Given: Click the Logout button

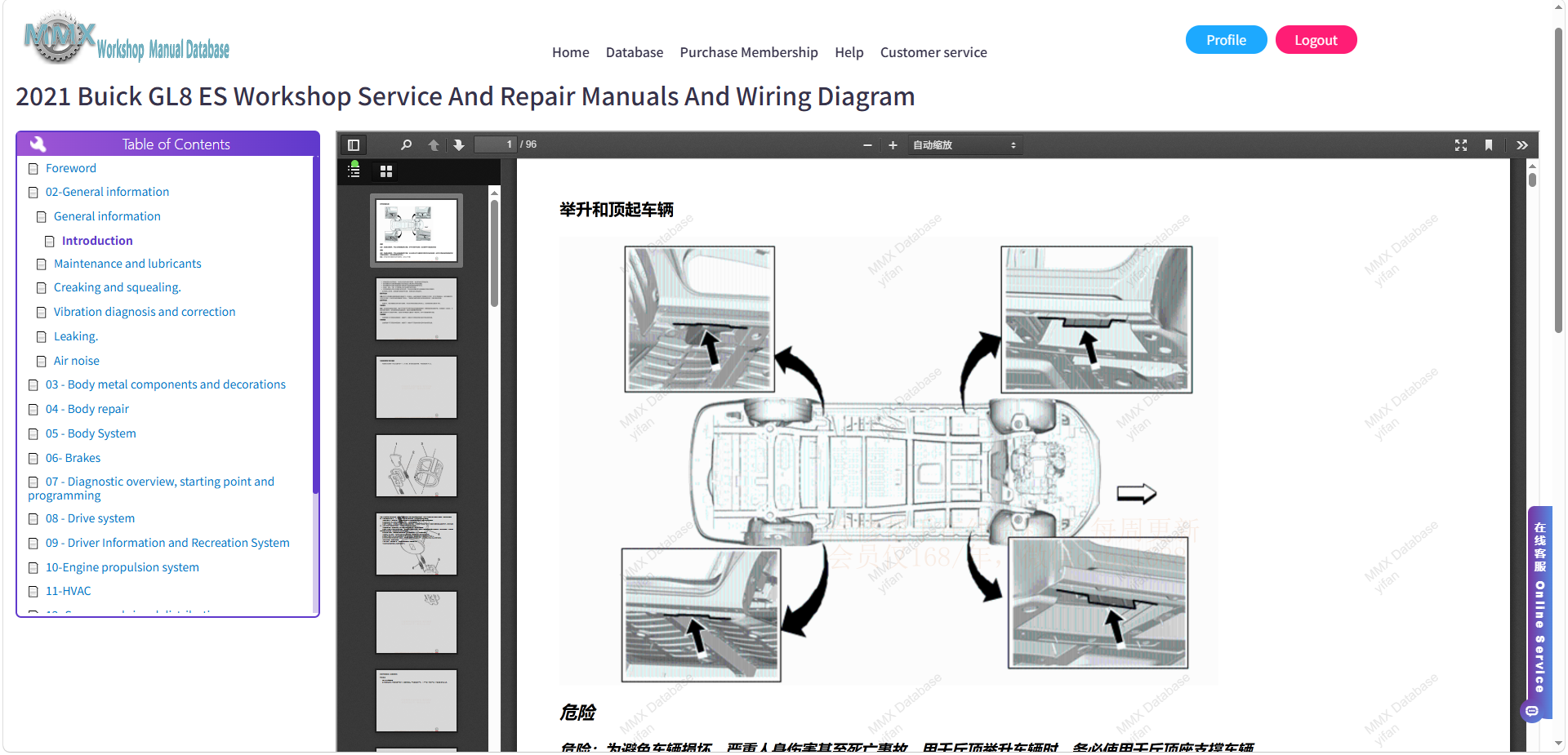Looking at the screenshot, I should [x=1316, y=40].
